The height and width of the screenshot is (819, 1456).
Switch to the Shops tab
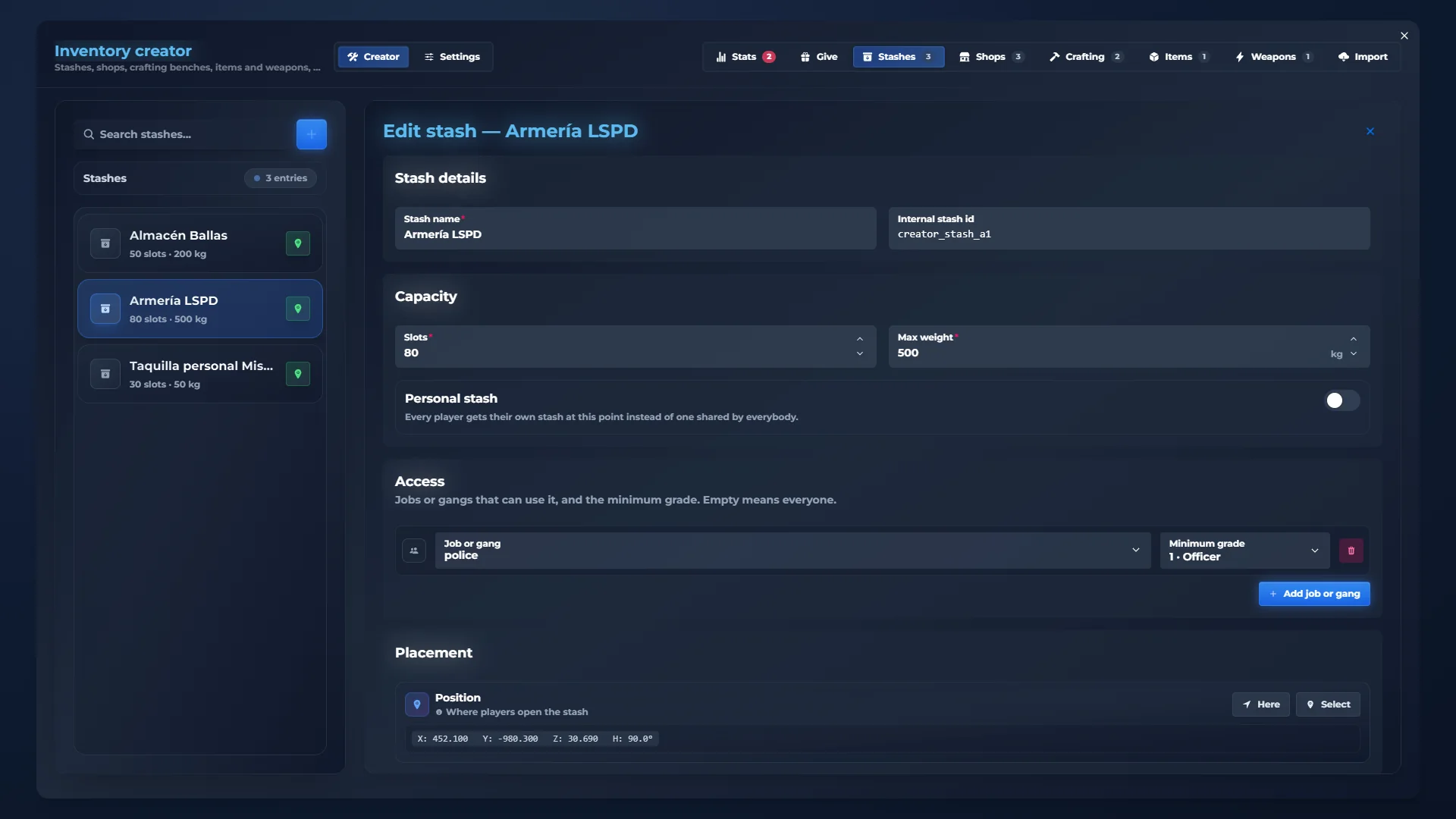tap(992, 57)
